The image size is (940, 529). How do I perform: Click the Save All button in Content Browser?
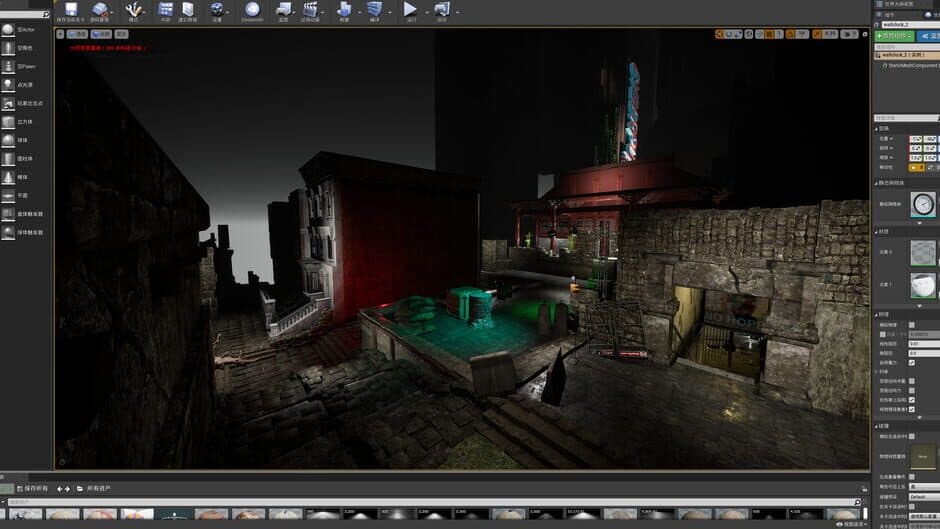(x=32, y=489)
